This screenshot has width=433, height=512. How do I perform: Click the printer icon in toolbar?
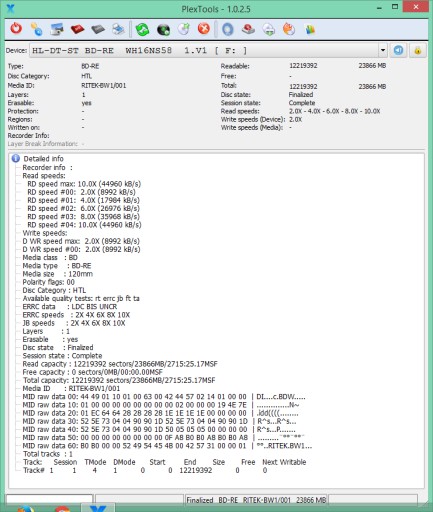pyautogui.click(x=118, y=29)
